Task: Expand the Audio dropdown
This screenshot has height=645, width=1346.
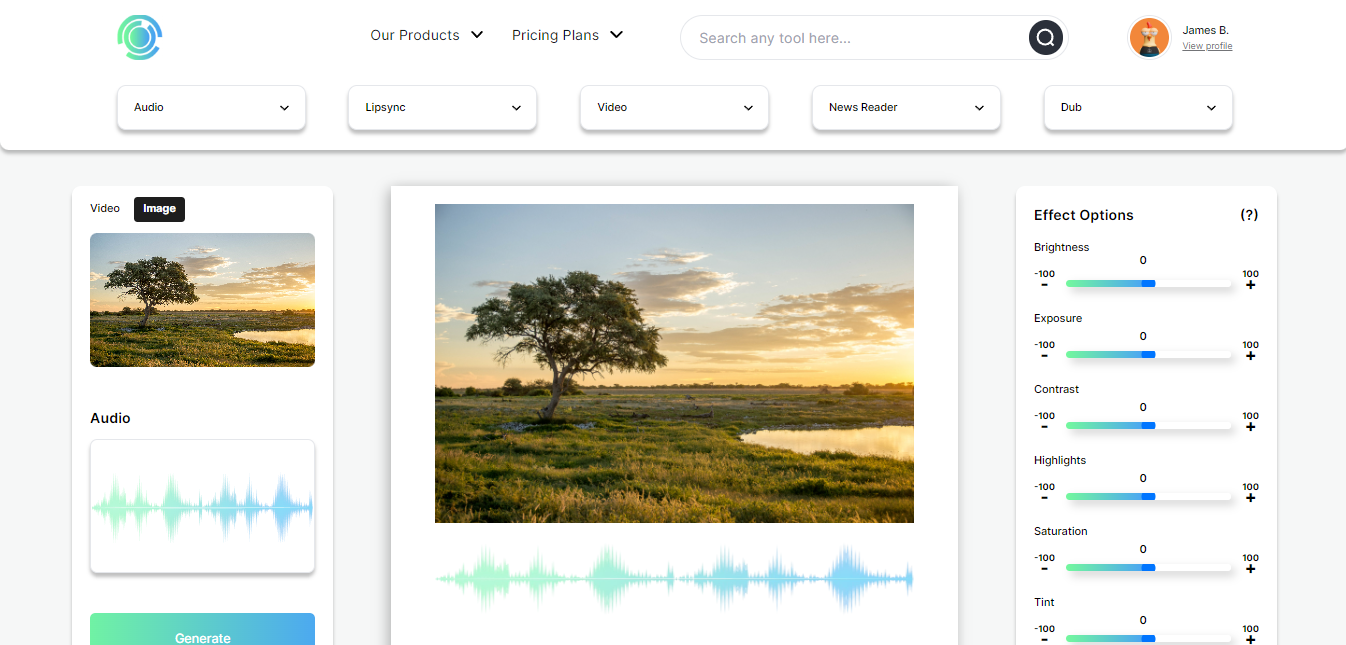Action: click(x=211, y=107)
